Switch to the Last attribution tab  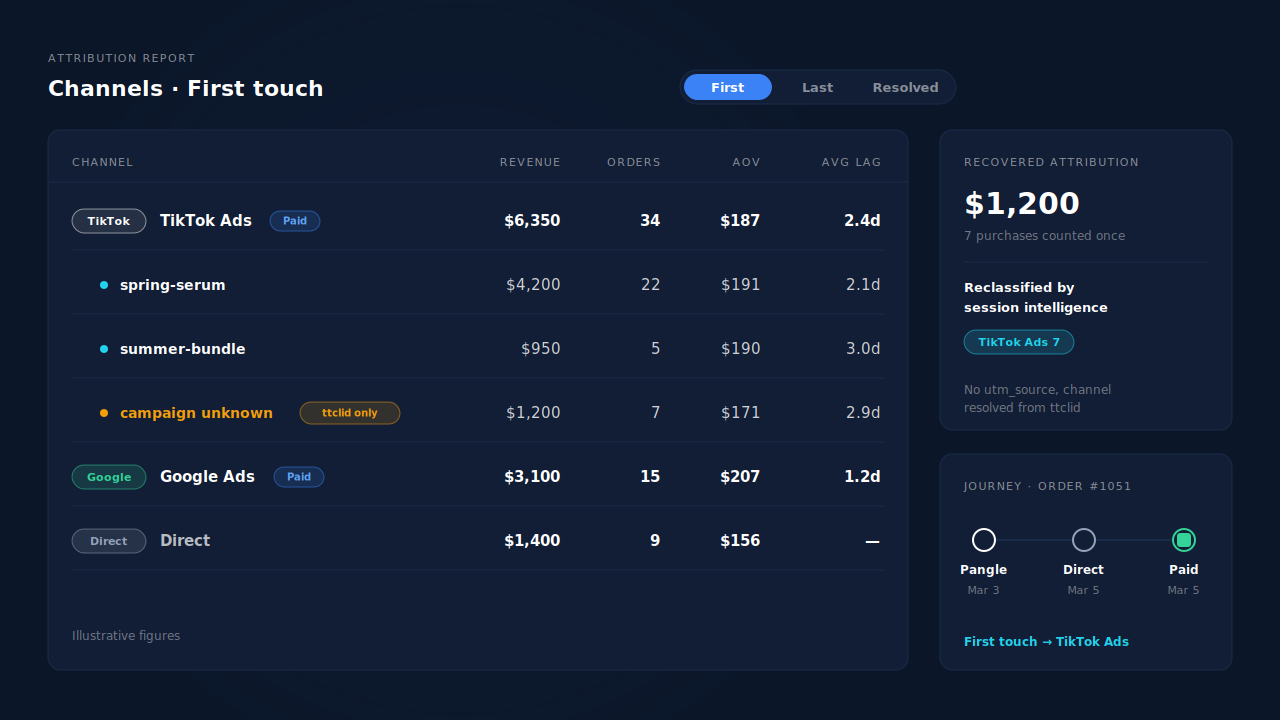(x=817, y=87)
